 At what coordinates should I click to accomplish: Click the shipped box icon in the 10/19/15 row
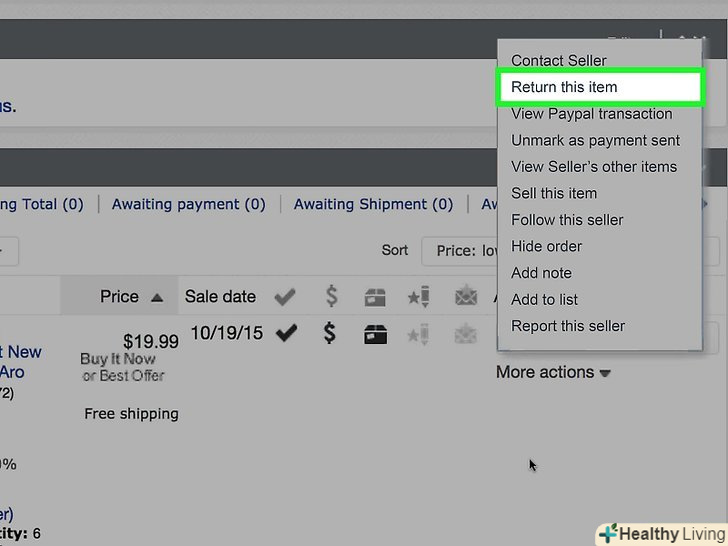[375, 333]
